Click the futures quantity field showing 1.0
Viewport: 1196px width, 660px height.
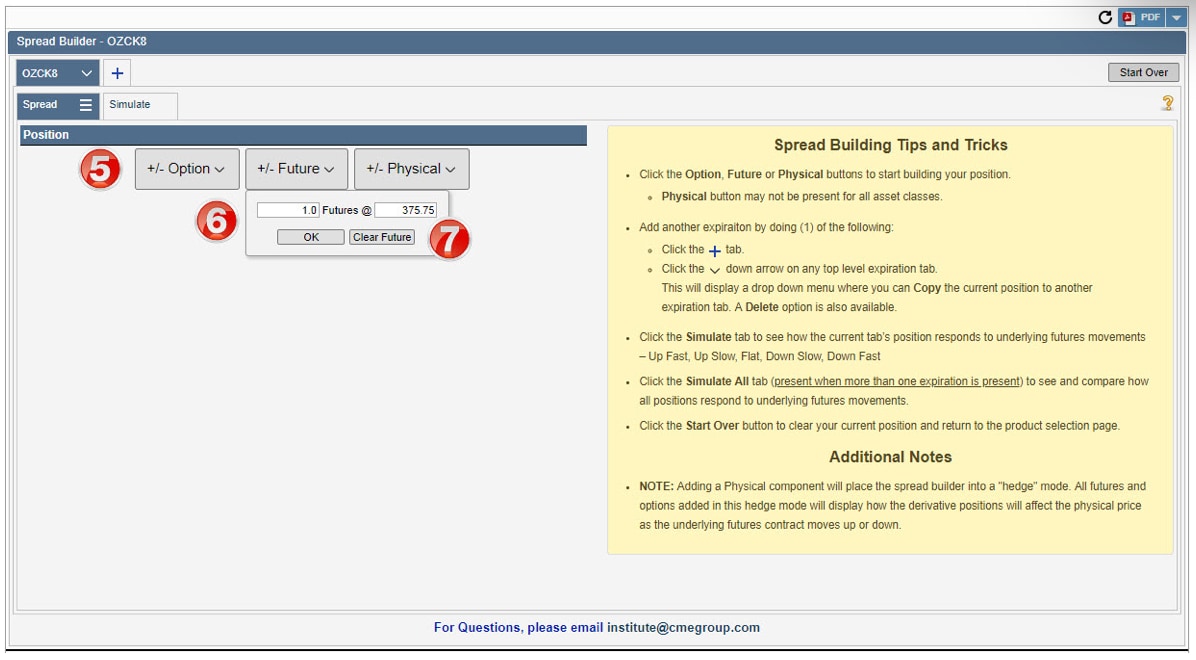tap(288, 210)
